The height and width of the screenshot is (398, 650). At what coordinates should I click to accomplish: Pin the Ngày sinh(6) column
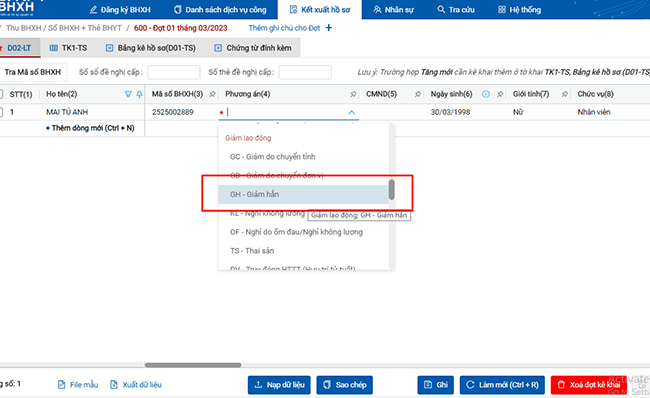click(500, 95)
